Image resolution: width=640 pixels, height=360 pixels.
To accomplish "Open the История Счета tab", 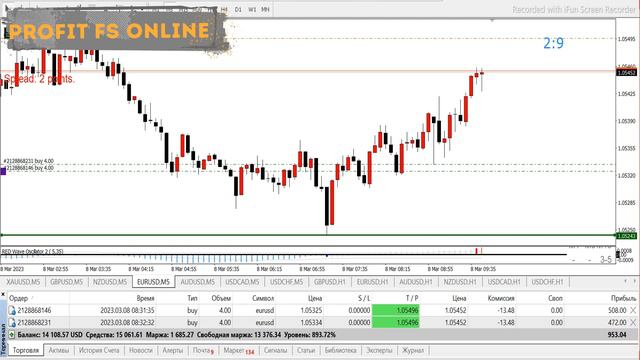I will [99, 350].
